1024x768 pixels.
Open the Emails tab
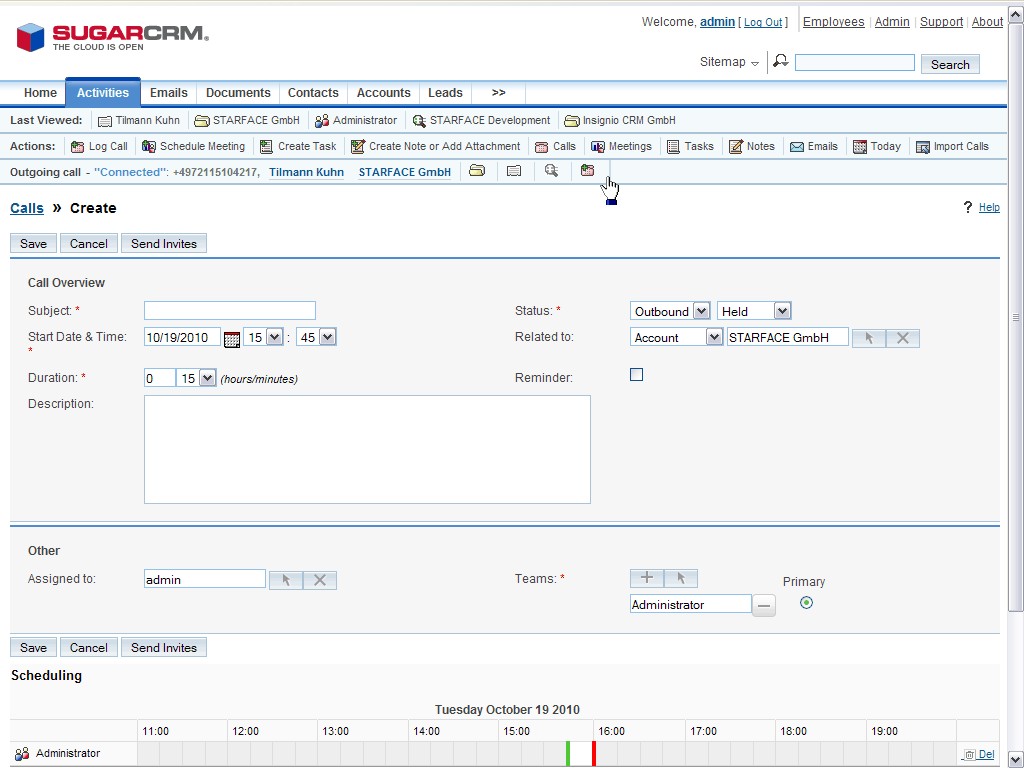169,93
